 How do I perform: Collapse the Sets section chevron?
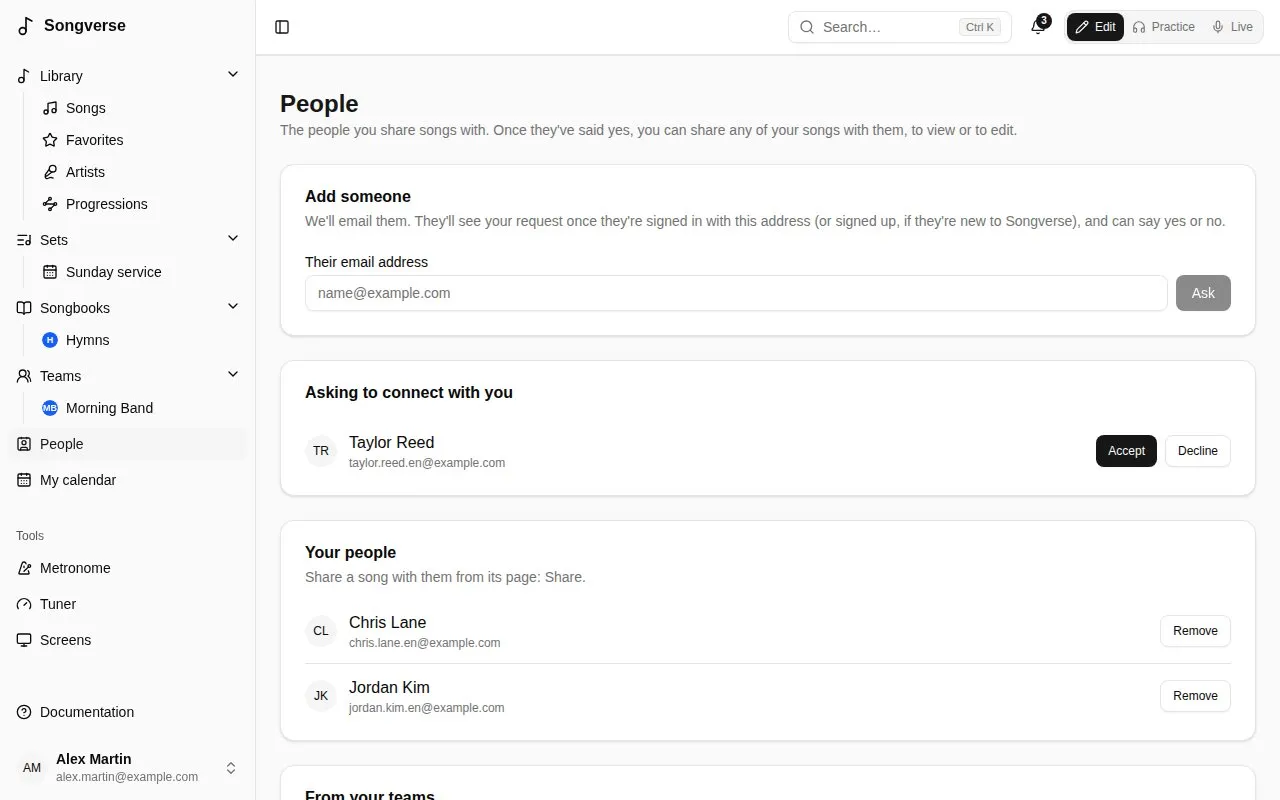point(233,239)
